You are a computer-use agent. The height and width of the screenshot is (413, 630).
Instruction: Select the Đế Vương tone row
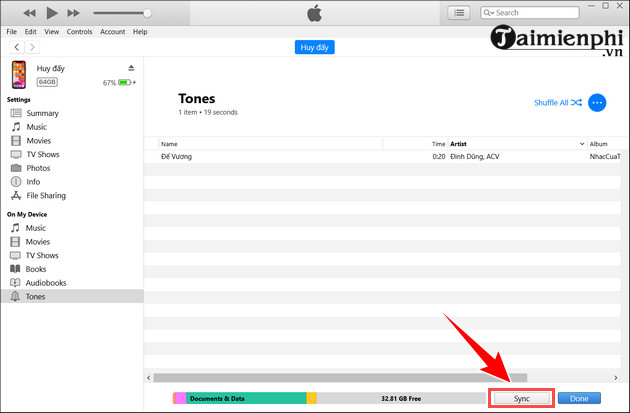[383, 157]
